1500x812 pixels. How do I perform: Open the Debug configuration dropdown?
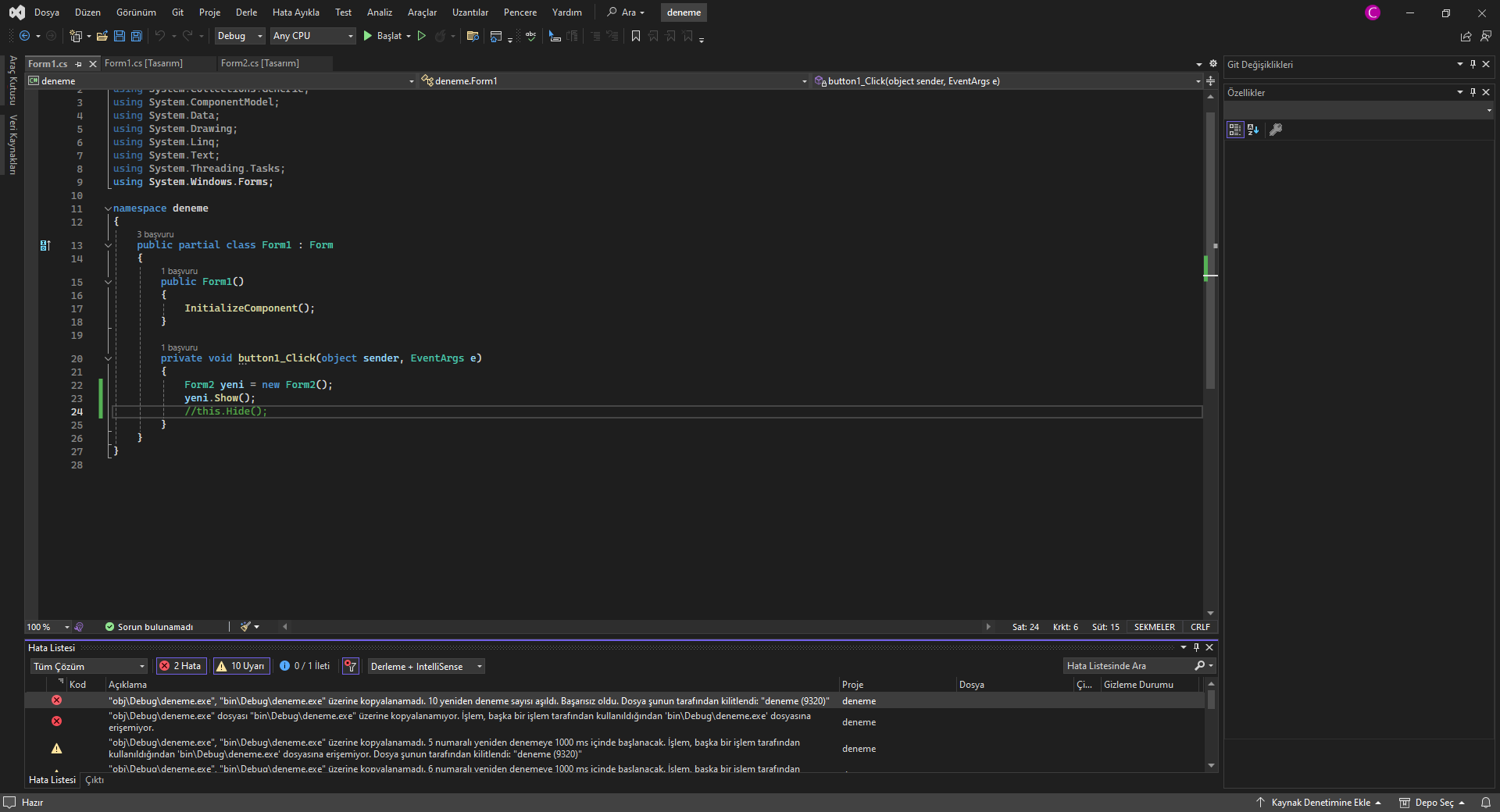point(239,36)
